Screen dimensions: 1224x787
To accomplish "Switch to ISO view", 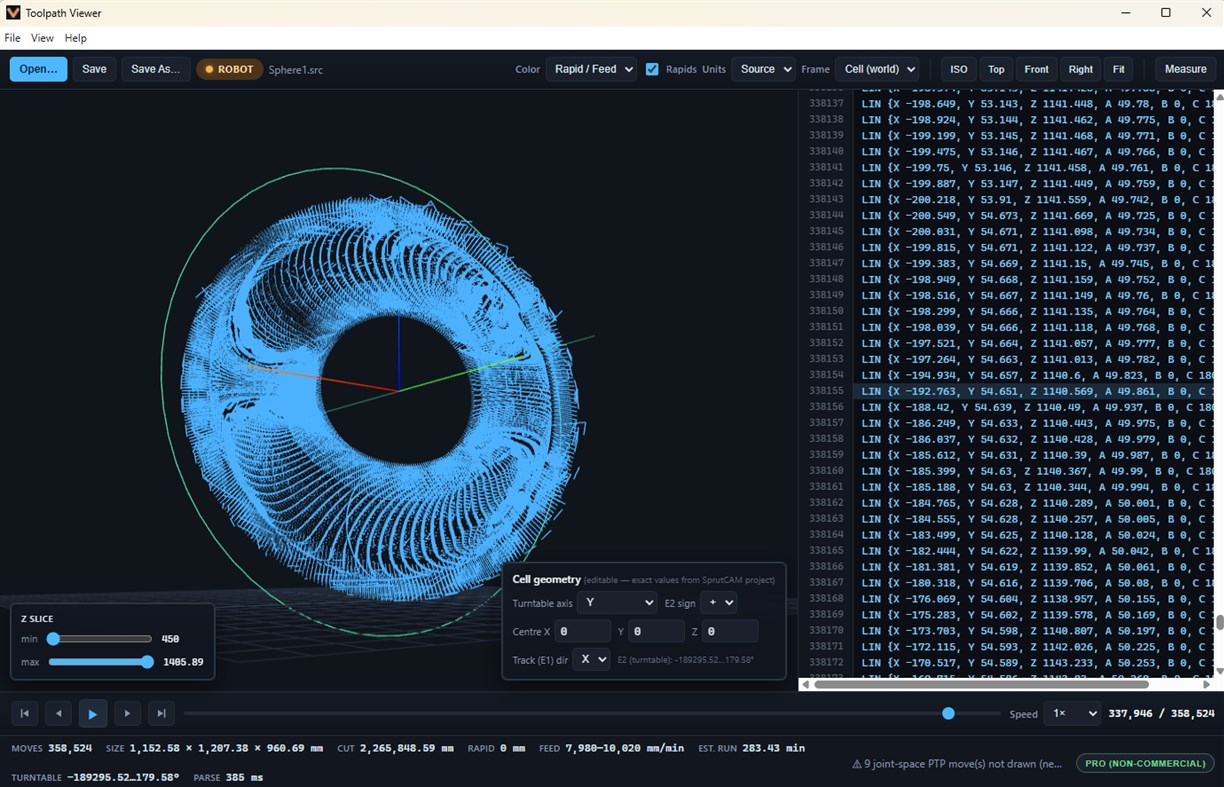I will [x=958, y=69].
